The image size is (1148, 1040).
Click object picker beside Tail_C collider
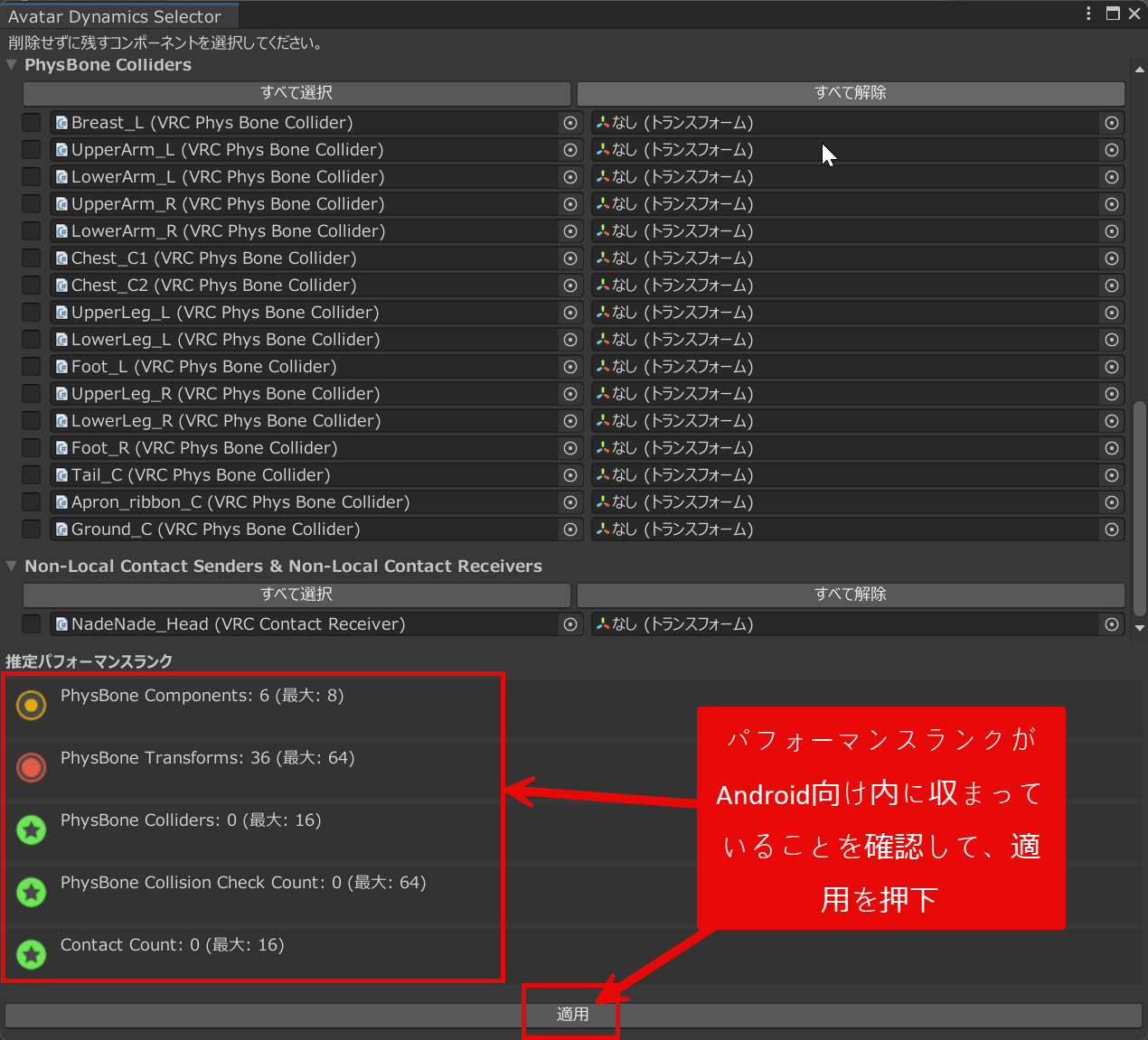tap(570, 475)
